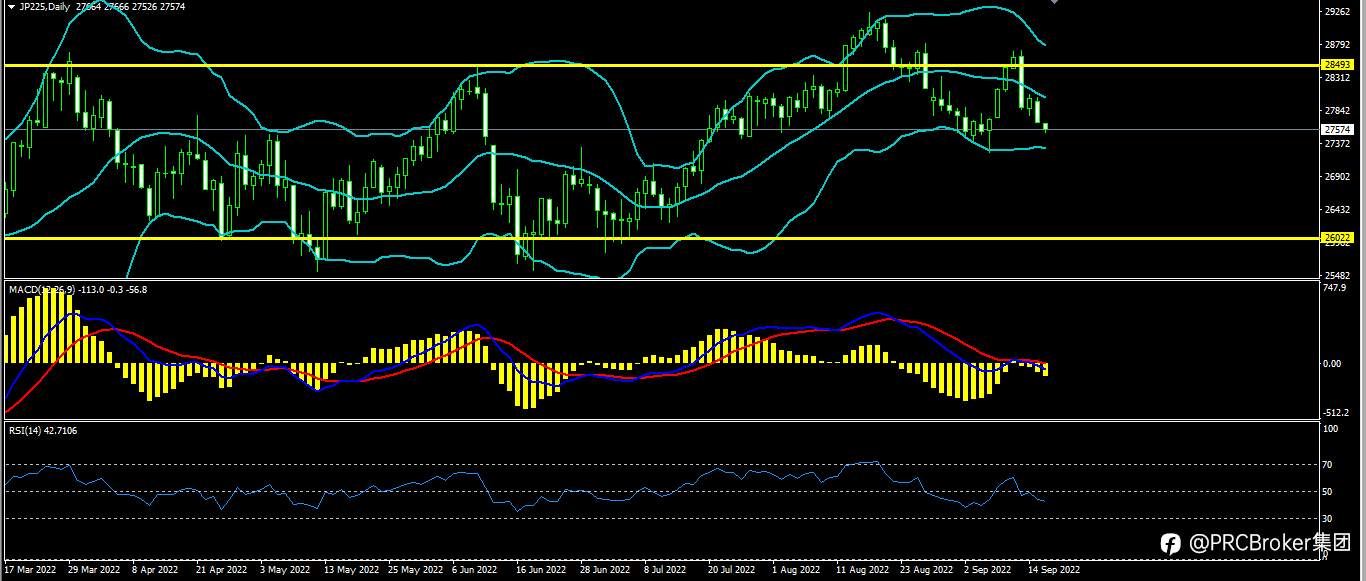Open the chart dropdown arrow beside JP225
The image size is (1366, 581).
coord(10,6)
